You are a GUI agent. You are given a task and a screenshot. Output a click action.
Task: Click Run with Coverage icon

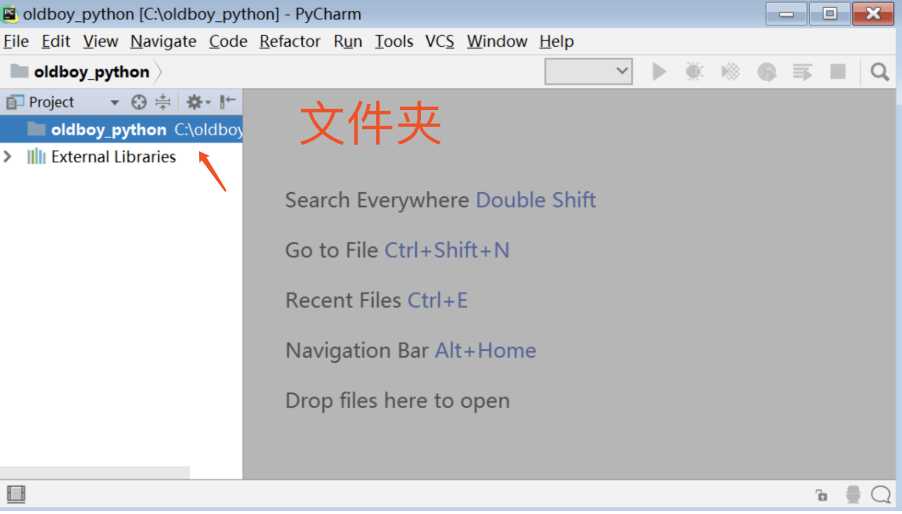click(x=731, y=72)
